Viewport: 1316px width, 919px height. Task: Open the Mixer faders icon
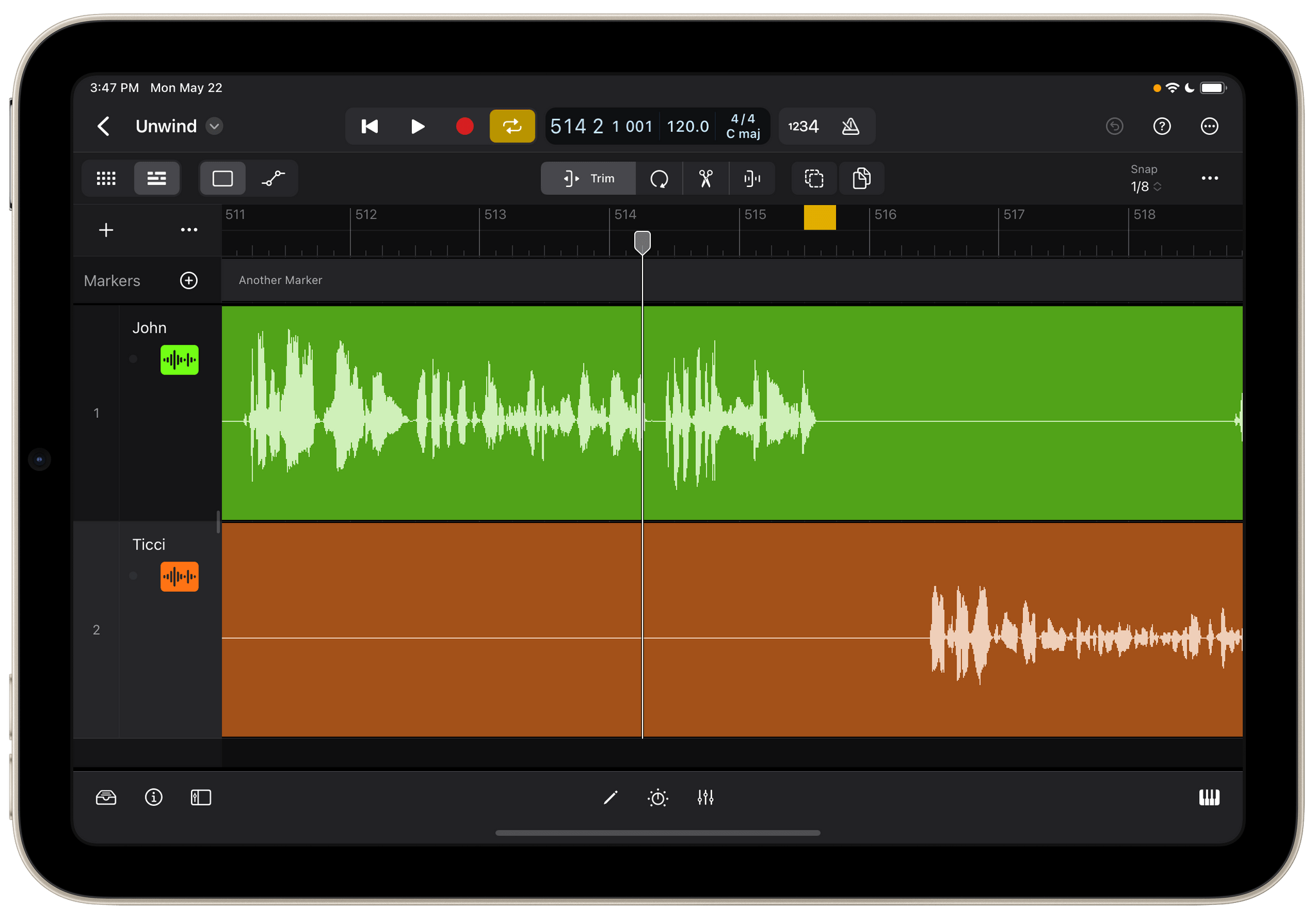pyautogui.click(x=706, y=798)
